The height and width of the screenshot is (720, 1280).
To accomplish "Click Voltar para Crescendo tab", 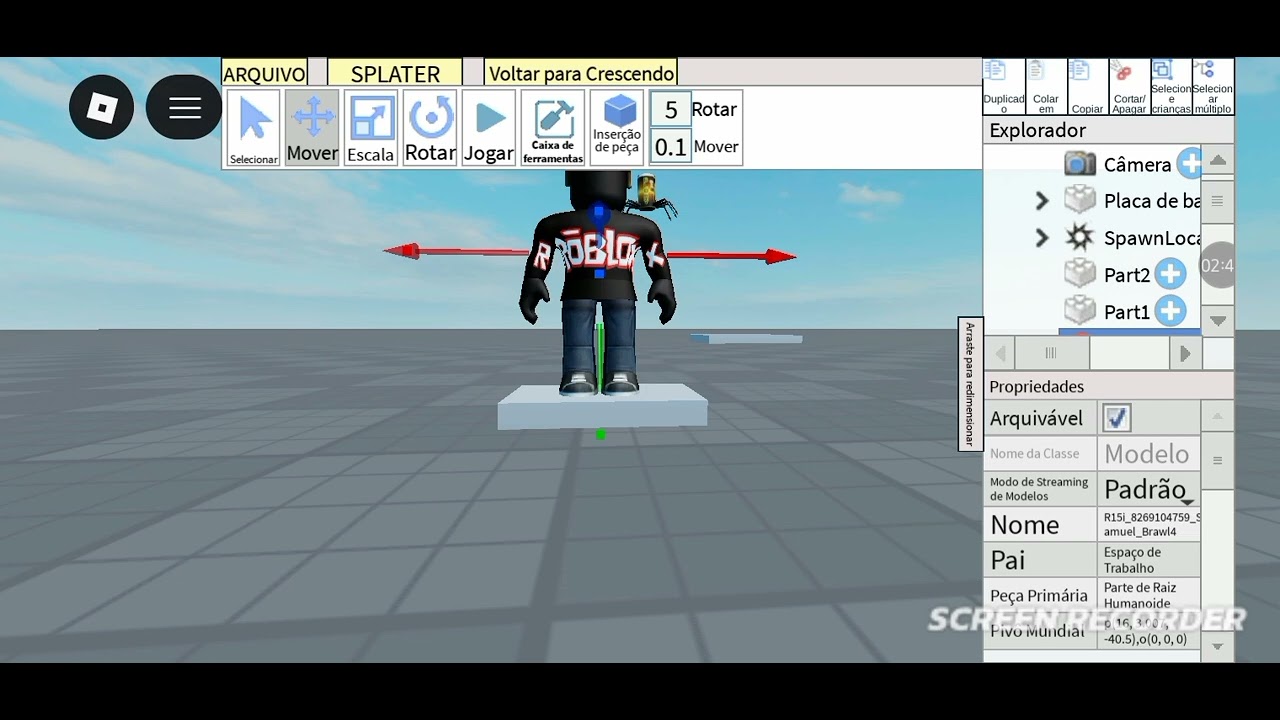I will point(581,74).
